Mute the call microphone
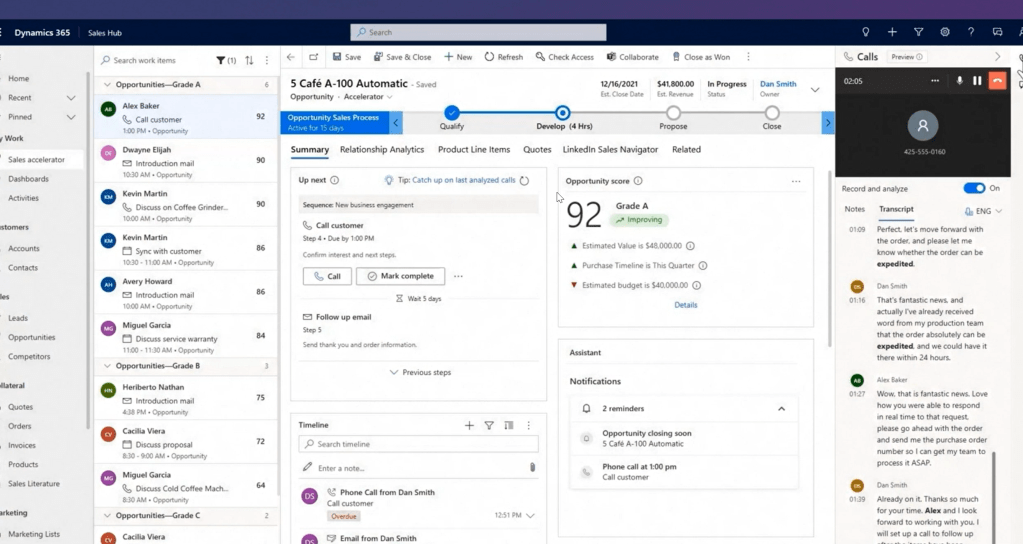This screenshot has height=544, width=1023. click(x=959, y=81)
